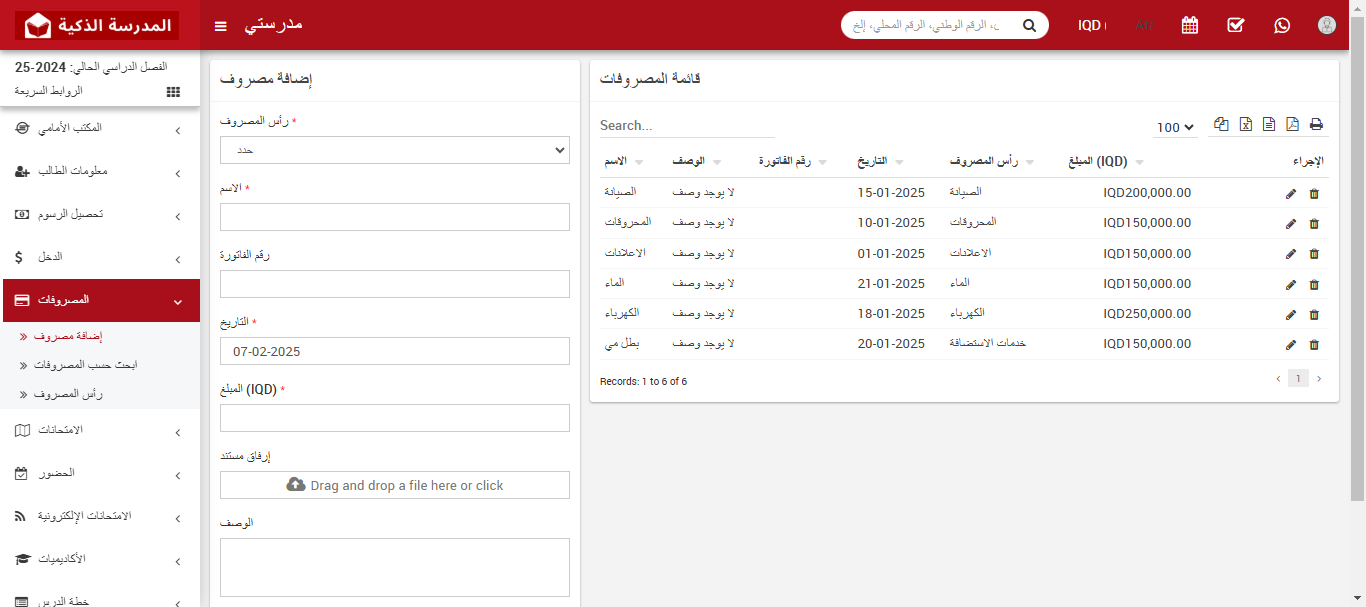Image resolution: width=1366 pixels, height=607 pixels.
Task: Collapse the المصروفات sidebar menu
Action: (100, 299)
